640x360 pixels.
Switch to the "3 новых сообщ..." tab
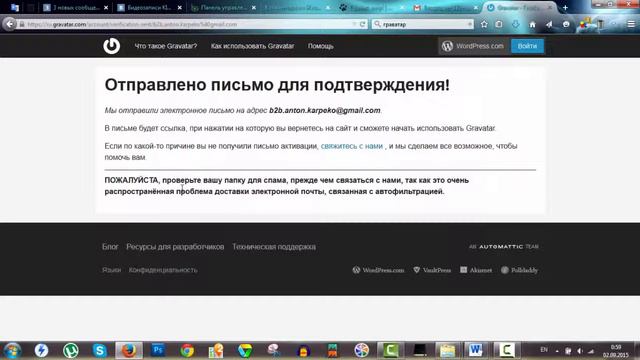tap(76, 7)
